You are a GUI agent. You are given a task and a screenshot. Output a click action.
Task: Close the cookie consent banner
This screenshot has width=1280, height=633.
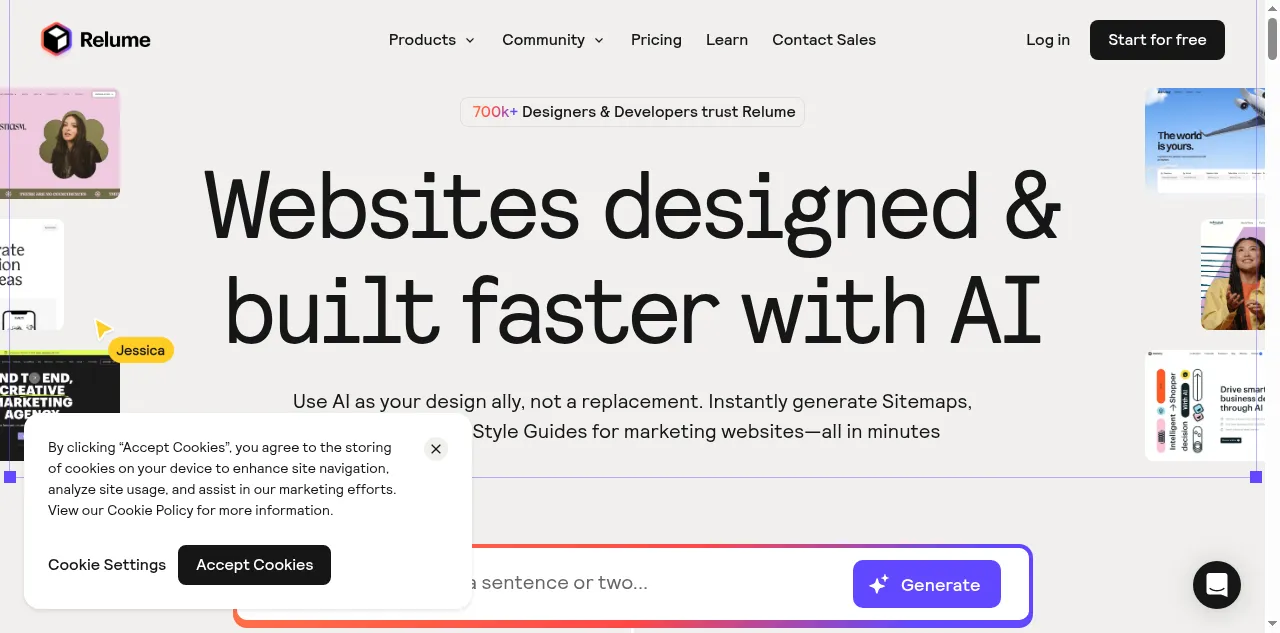pos(436,449)
